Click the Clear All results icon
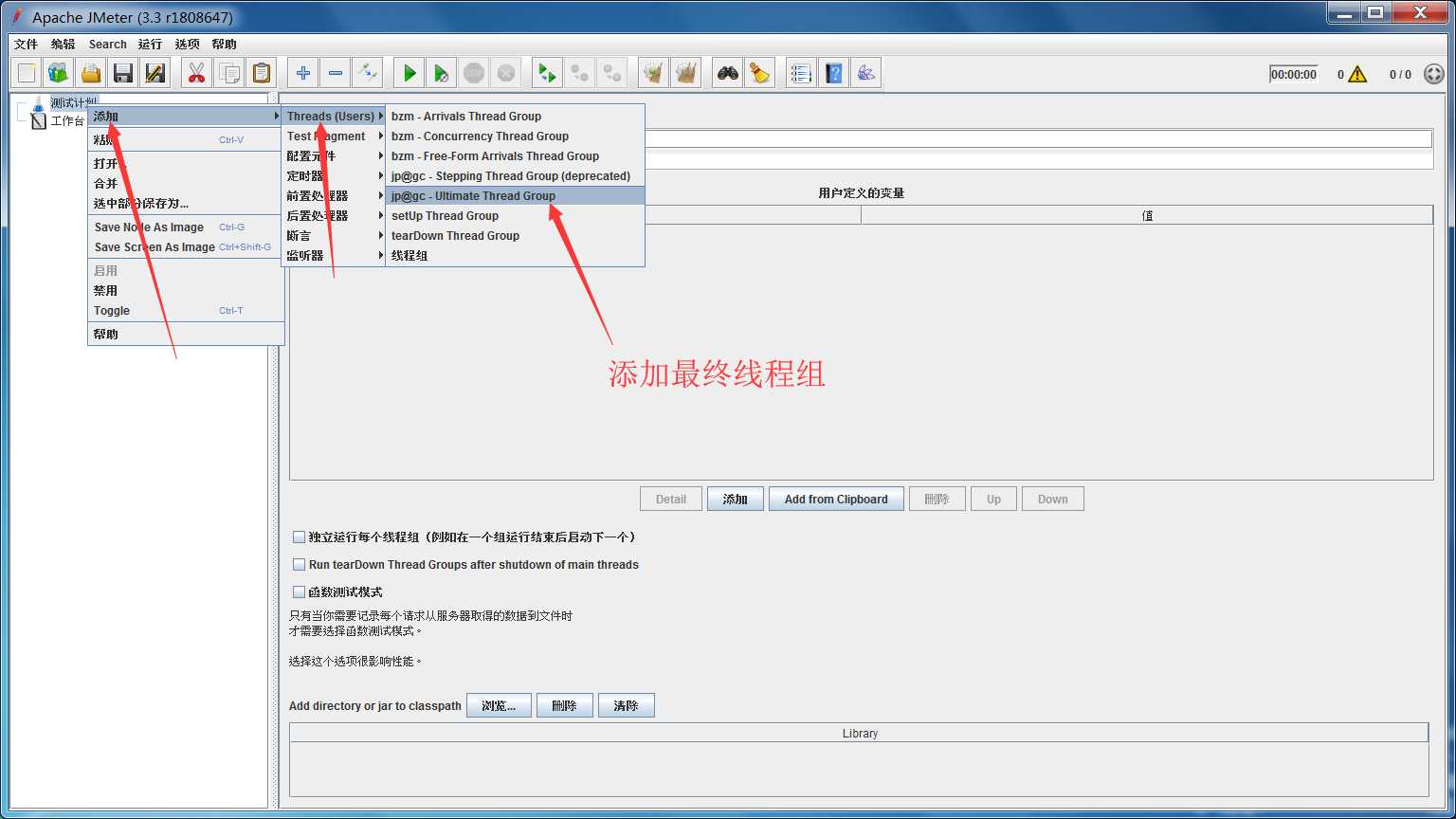The height and width of the screenshot is (819, 1456). 685,73
